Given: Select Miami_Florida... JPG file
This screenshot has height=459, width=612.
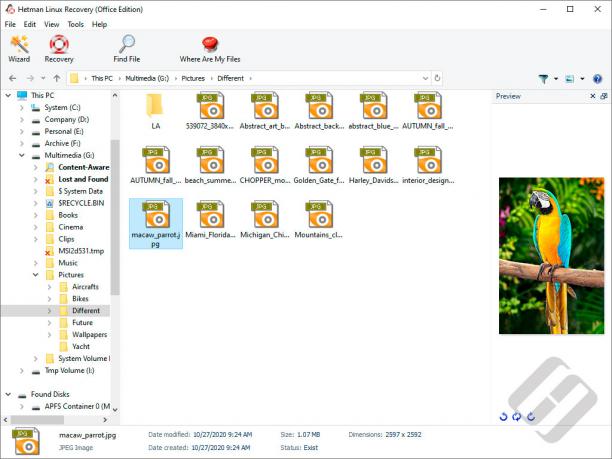Looking at the screenshot, I should (x=210, y=220).
